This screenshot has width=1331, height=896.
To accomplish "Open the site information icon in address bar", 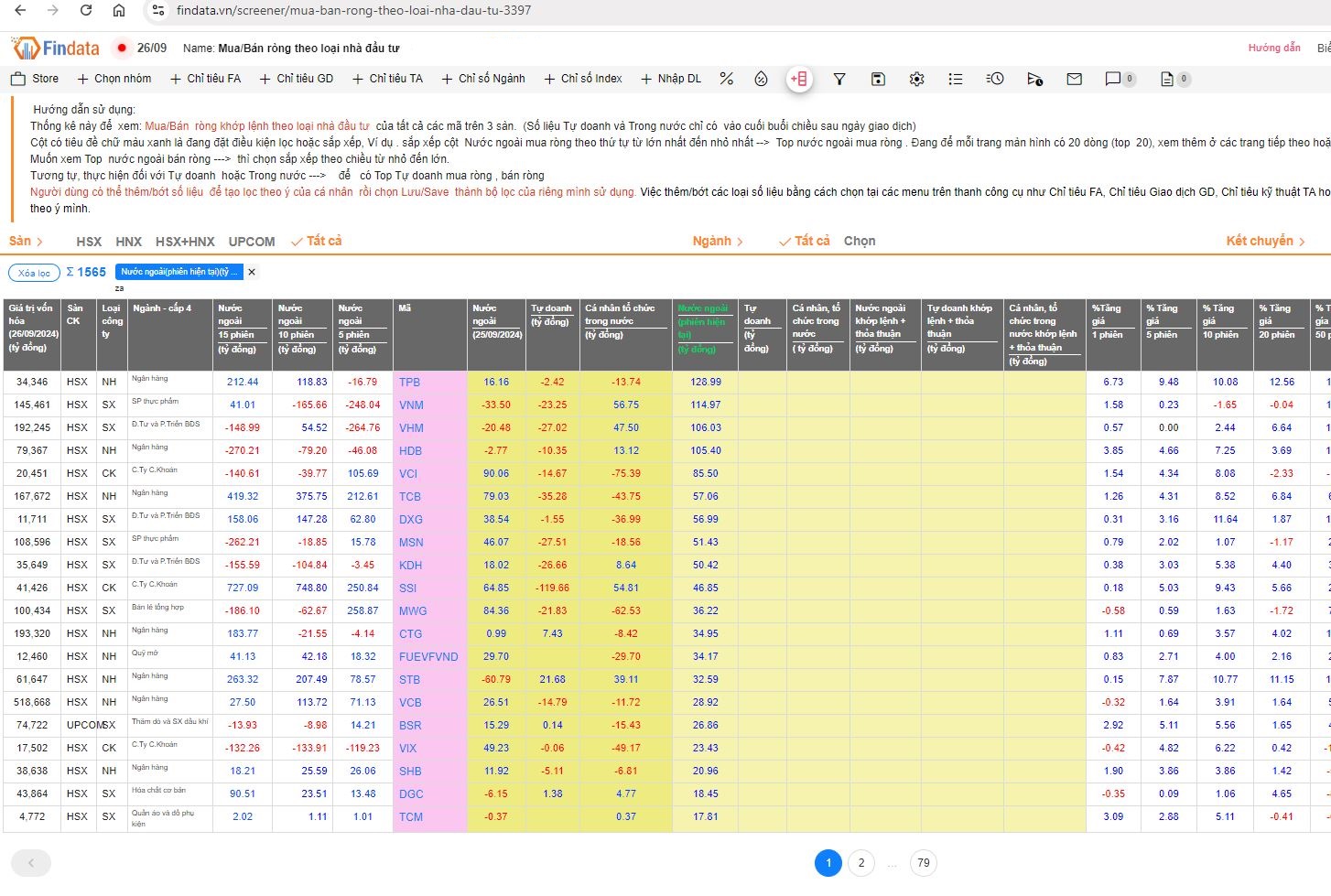I will click(158, 10).
